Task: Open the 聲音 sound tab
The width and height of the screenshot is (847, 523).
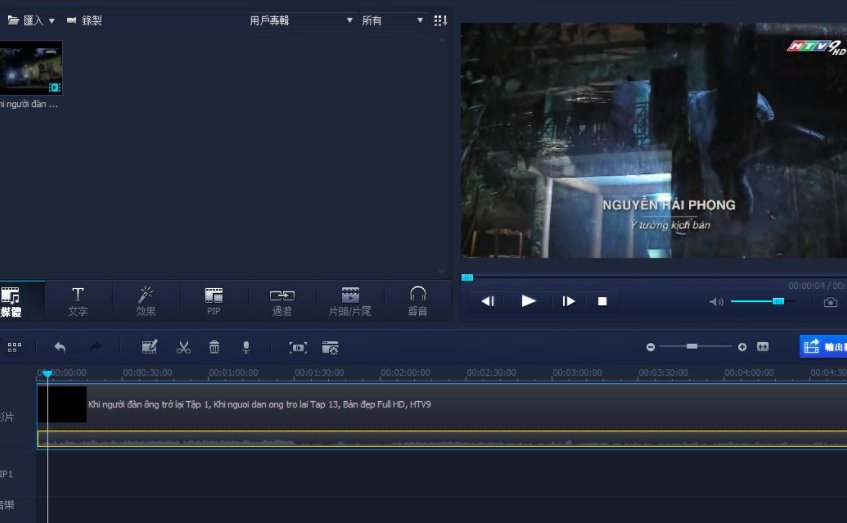Action: click(418, 301)
